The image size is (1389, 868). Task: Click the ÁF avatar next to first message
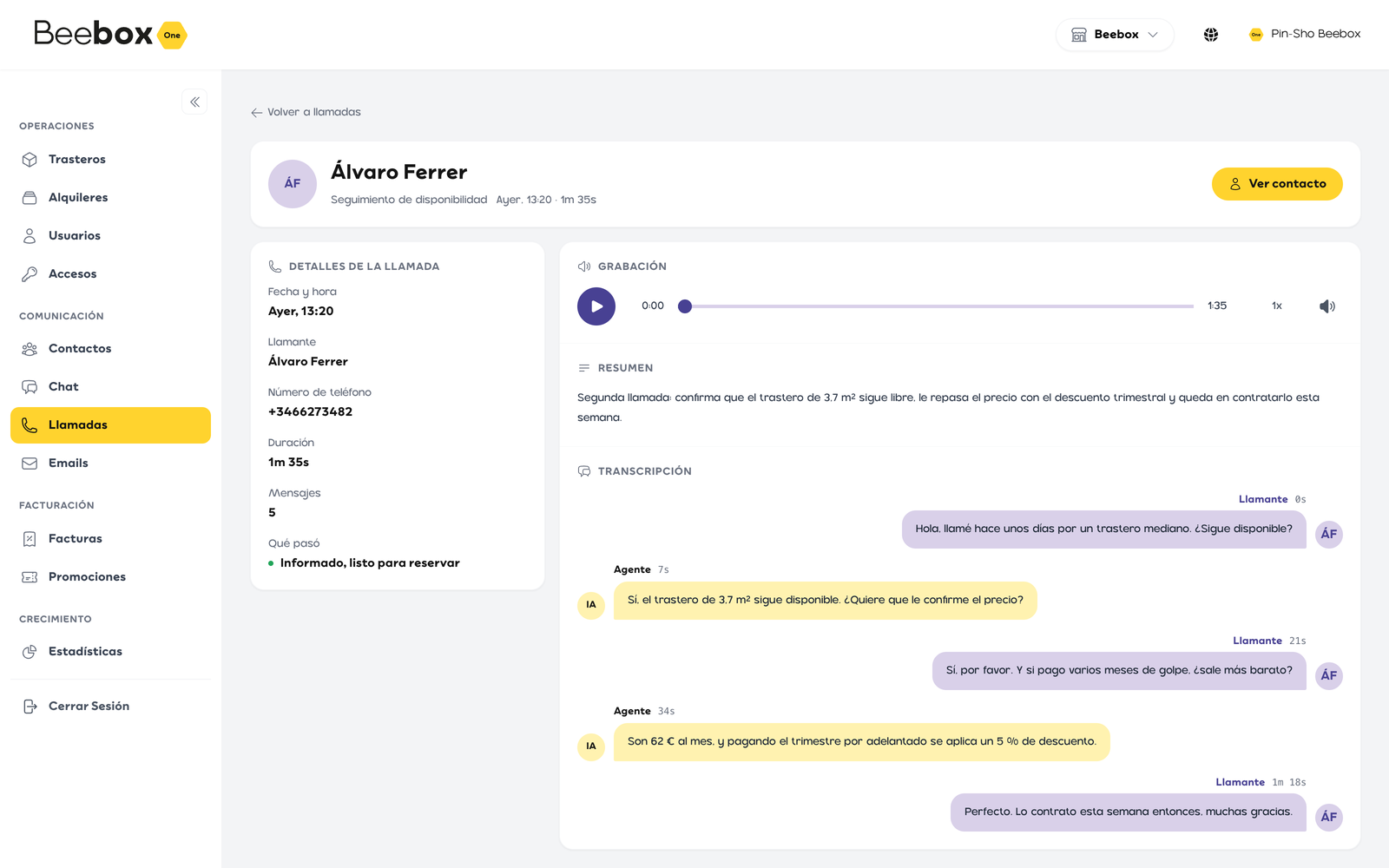tap(1329, 534)
